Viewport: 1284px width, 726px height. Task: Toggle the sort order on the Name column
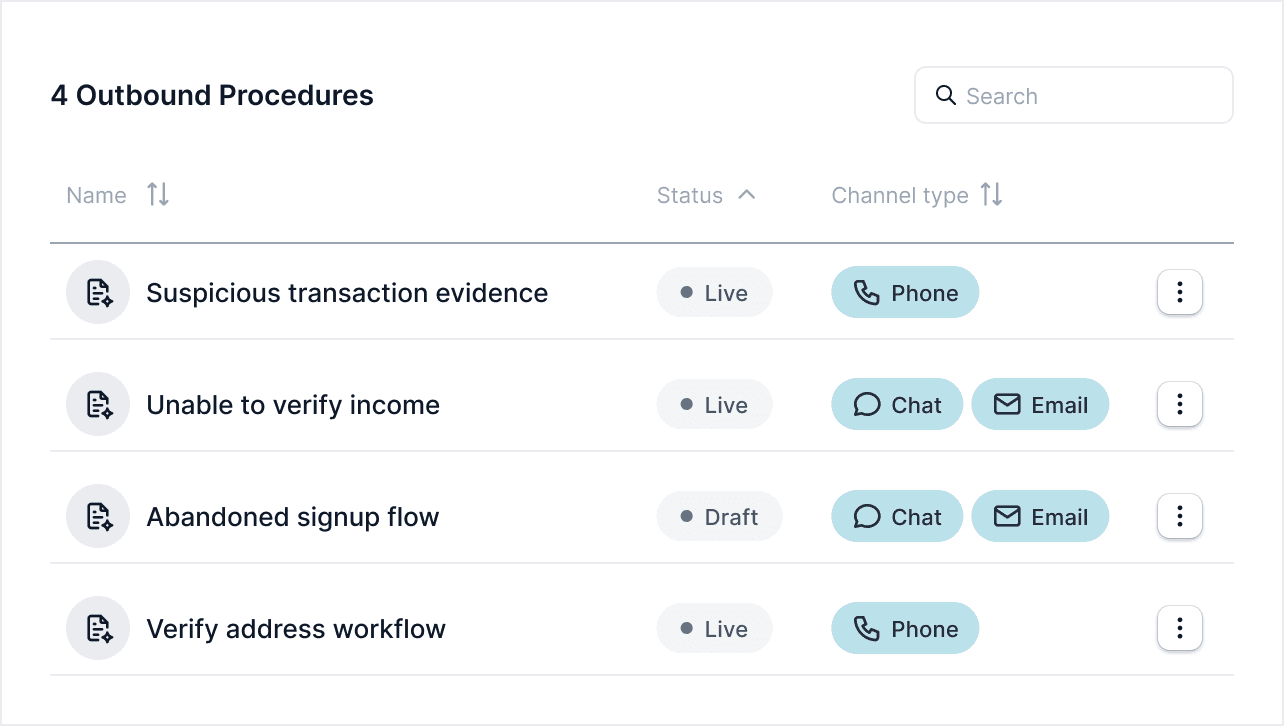[x=157, y=195]
